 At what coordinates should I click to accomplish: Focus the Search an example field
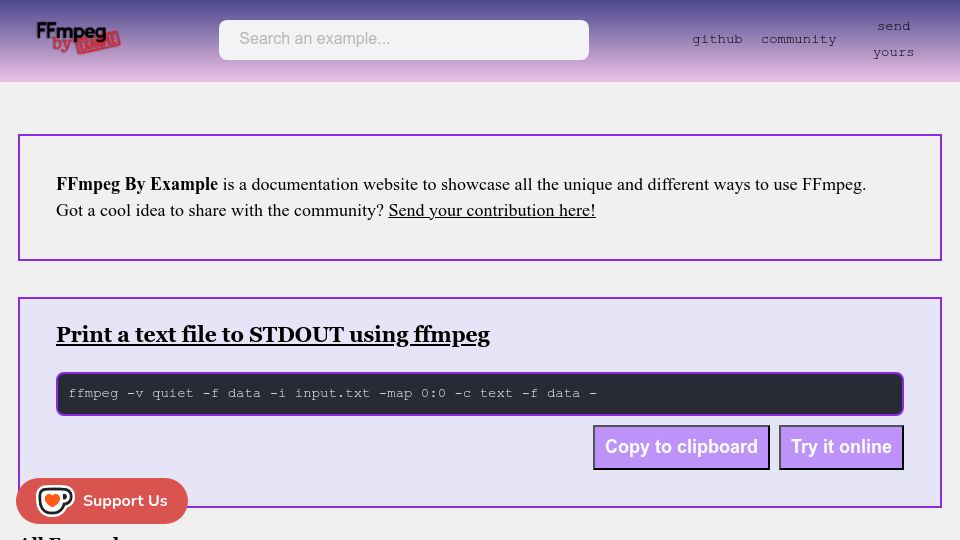403,40
